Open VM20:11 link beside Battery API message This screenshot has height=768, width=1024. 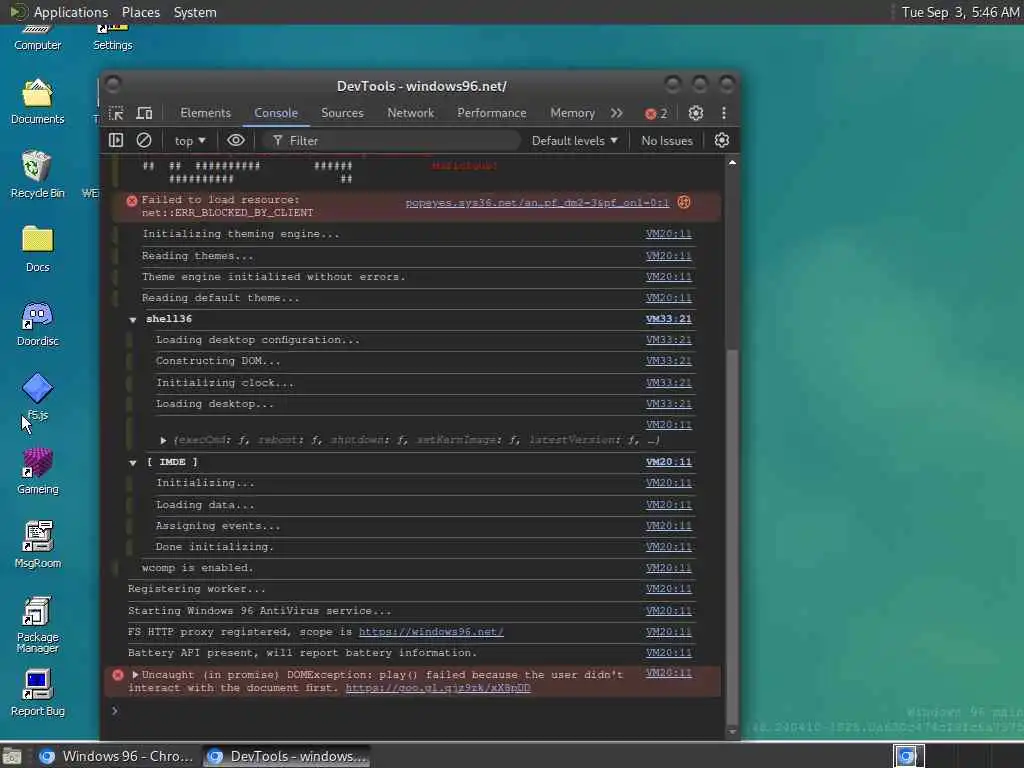pos(668,652)
